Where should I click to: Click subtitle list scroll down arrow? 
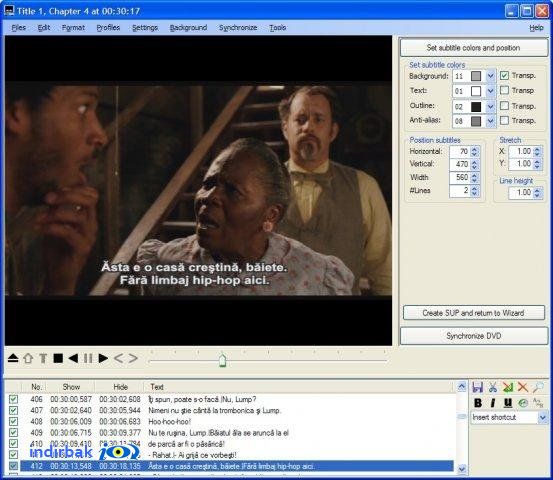462,469
